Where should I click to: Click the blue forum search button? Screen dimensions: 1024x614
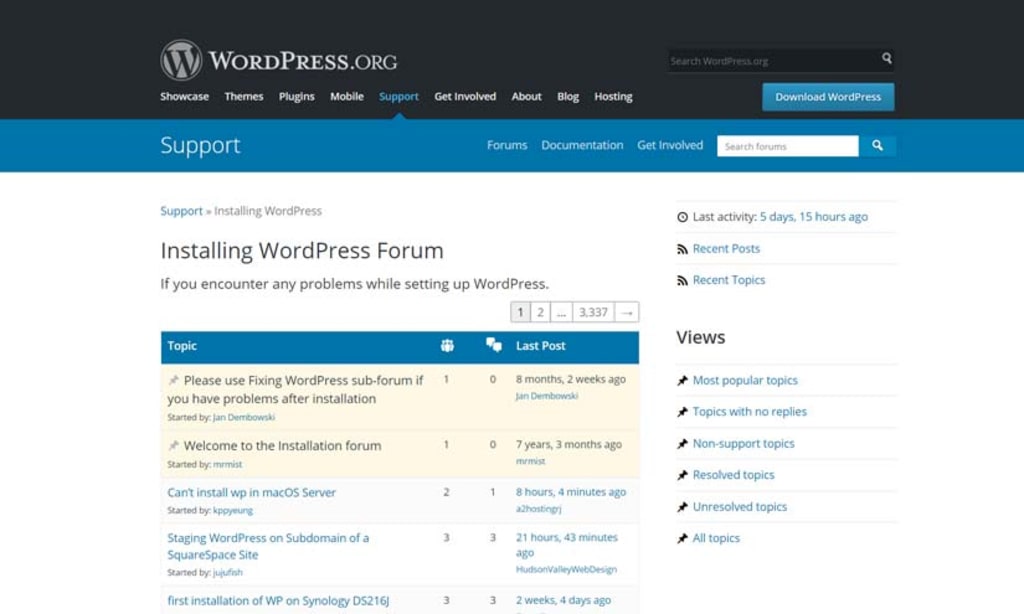tap(877, 146)
